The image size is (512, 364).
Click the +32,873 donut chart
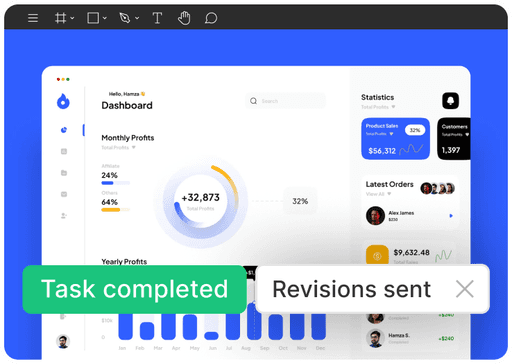201,201
